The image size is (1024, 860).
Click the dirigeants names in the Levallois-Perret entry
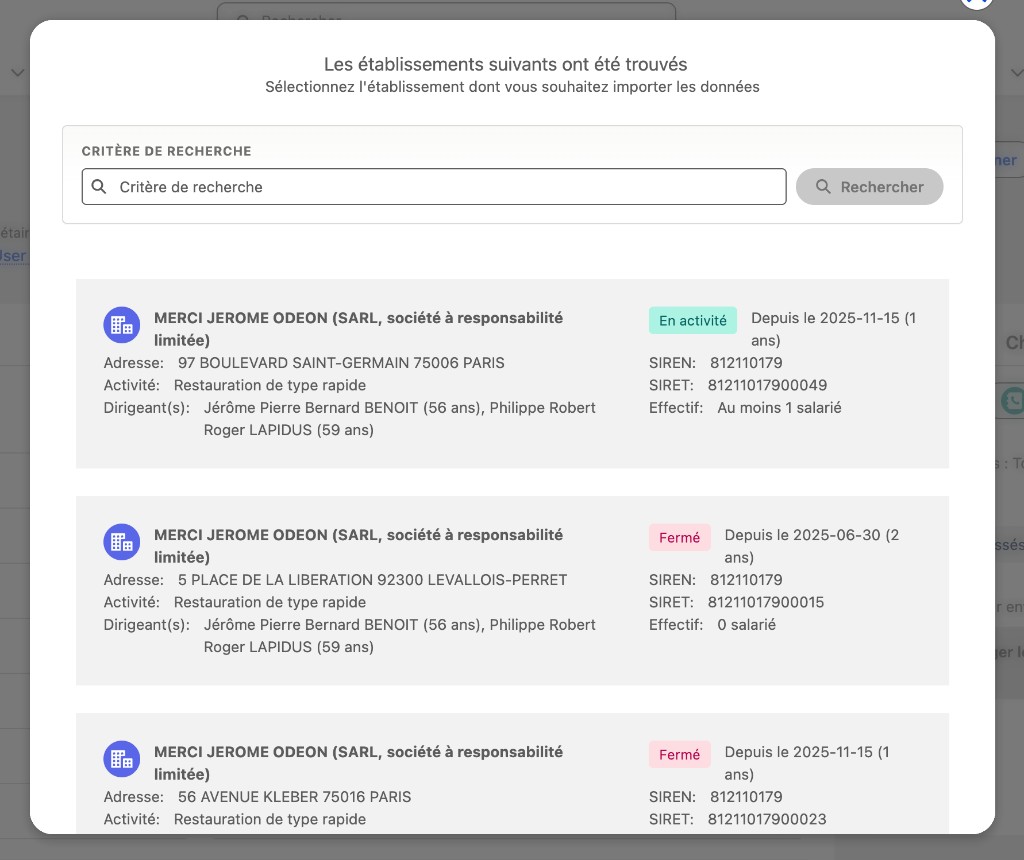400,635
